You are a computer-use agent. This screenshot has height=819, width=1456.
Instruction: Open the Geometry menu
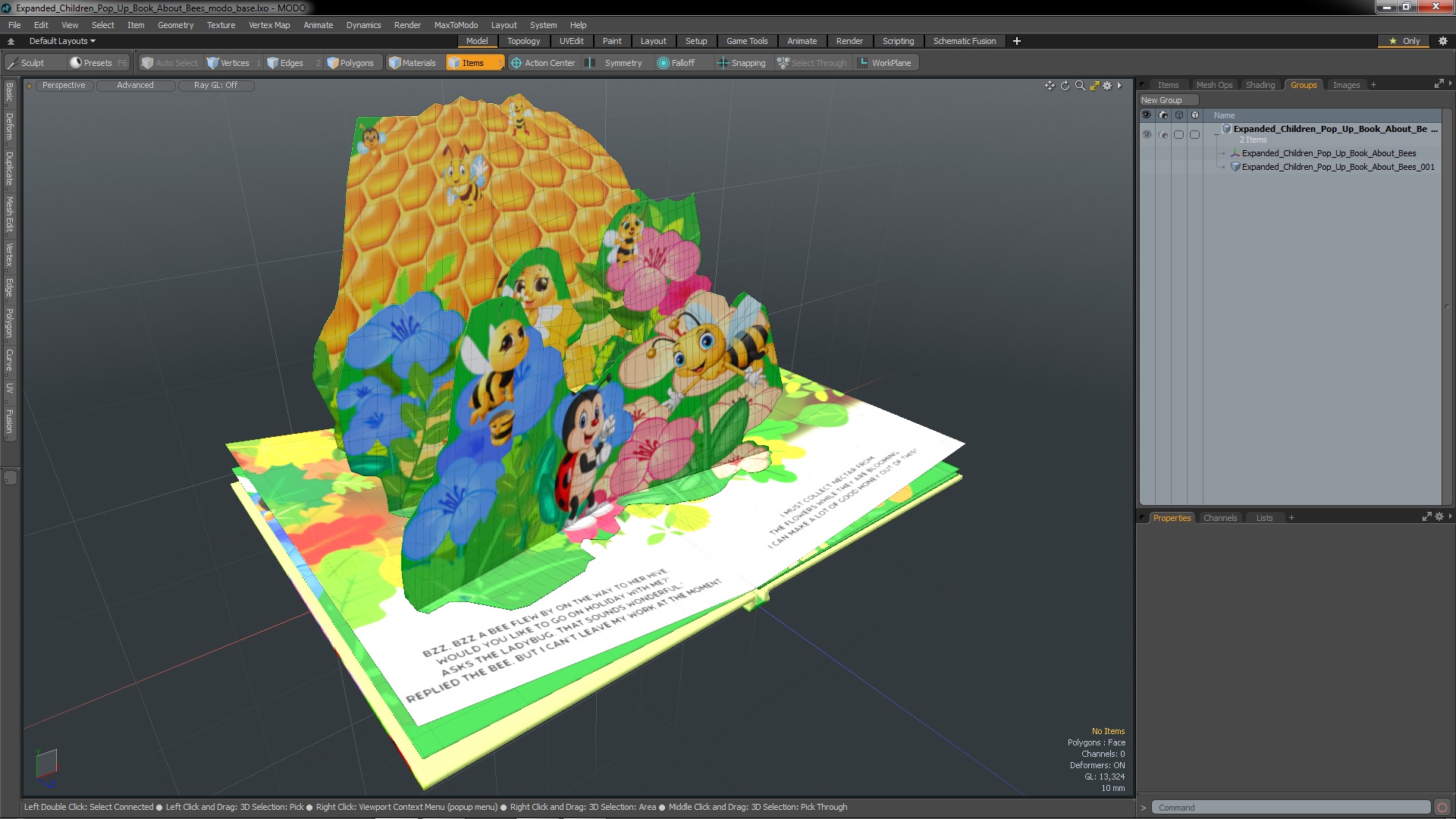(175, 25)
